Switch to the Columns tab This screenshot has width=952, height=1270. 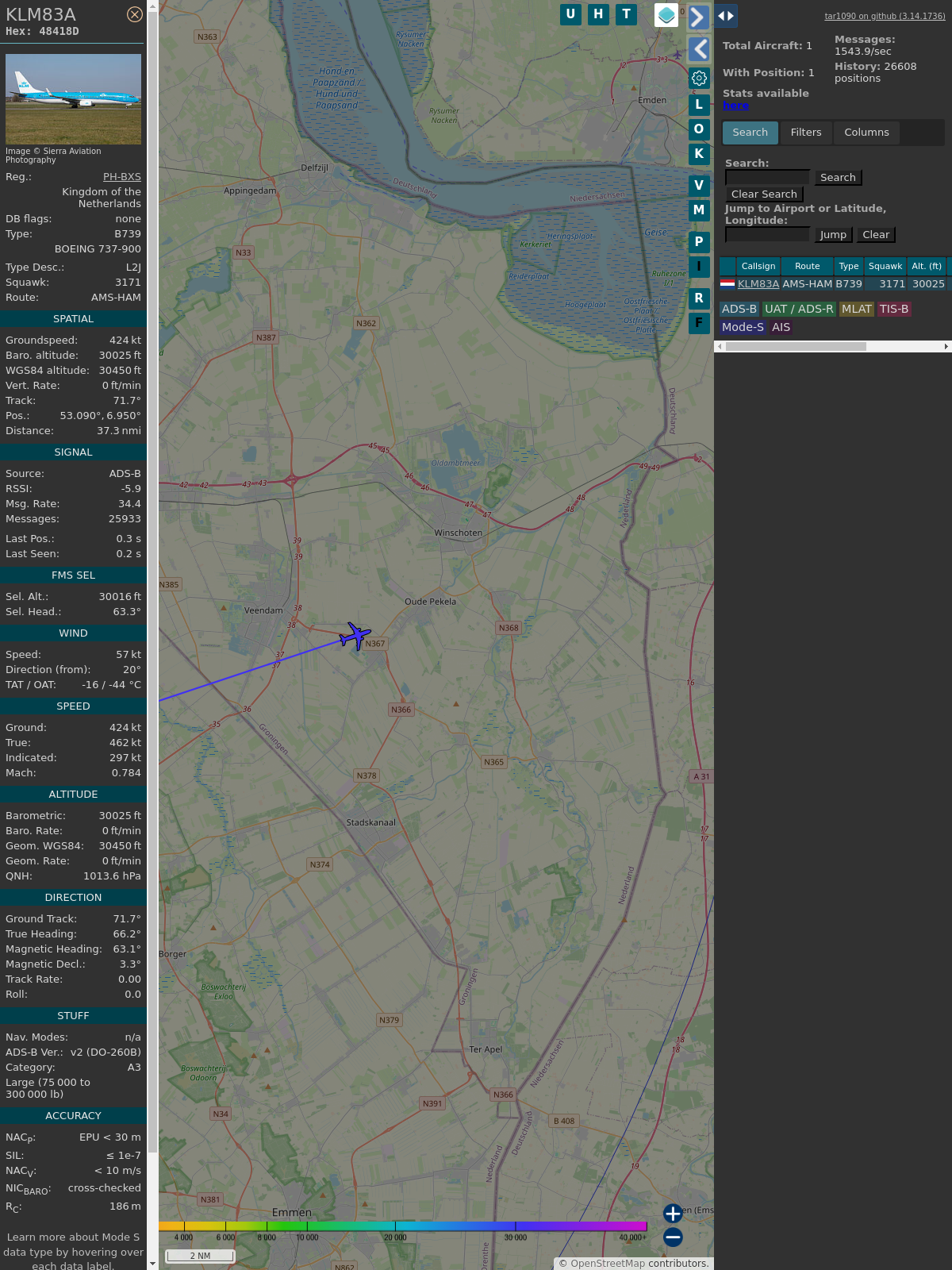pos(866,133)
